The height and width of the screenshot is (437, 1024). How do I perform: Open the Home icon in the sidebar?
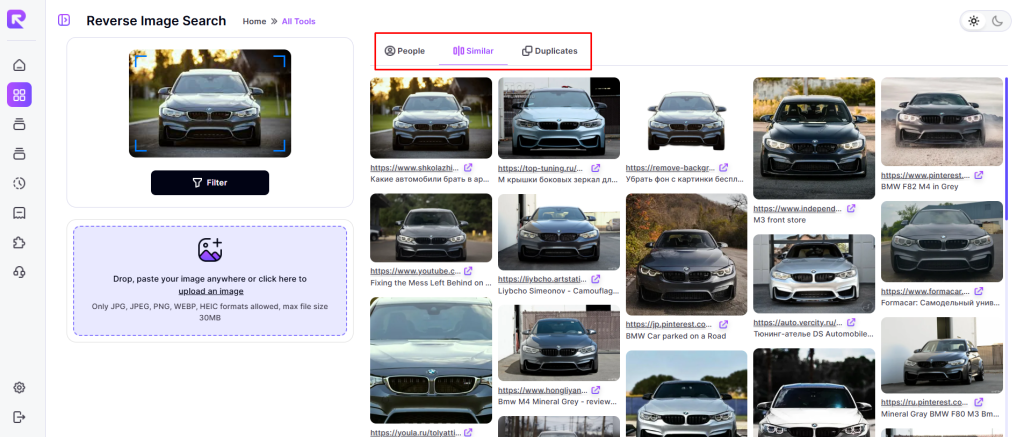pyautogui.click(x=19, y=66)
